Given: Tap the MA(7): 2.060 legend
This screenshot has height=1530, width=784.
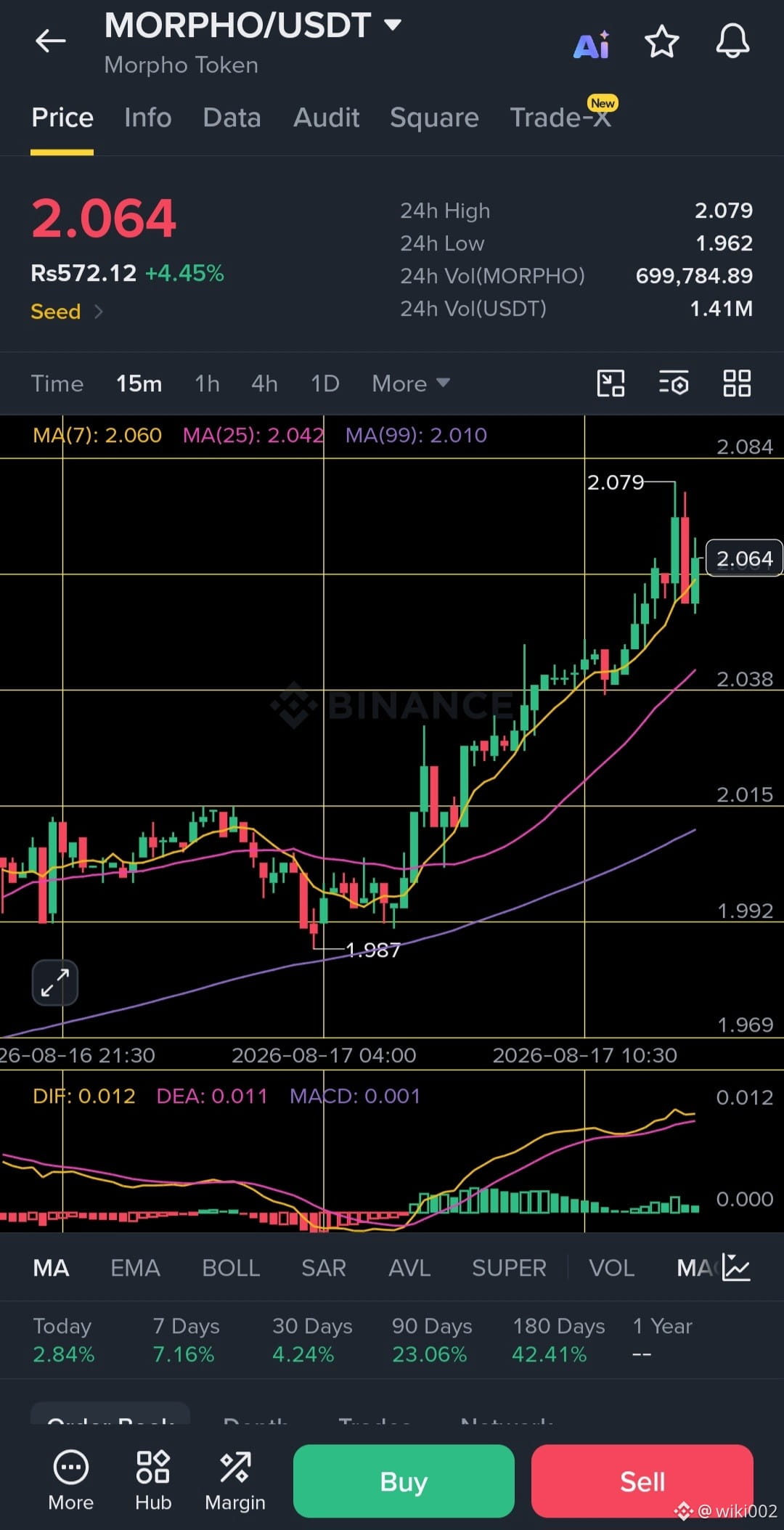Looking at the screenshot, I should [x=97, y=435].
